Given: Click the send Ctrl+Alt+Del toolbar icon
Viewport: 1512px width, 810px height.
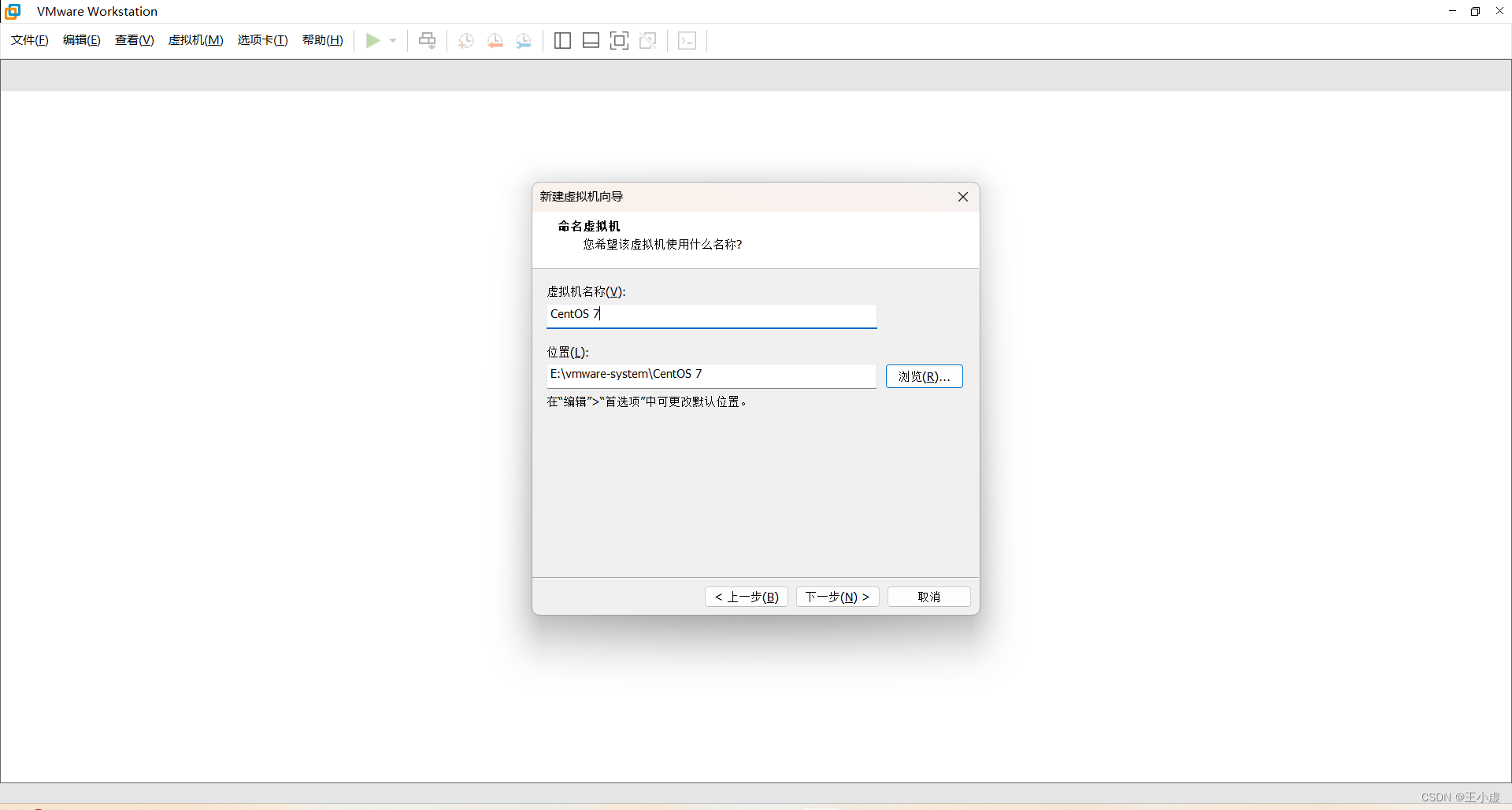Looking at the screenshot, I should click(x=428, y=41).
